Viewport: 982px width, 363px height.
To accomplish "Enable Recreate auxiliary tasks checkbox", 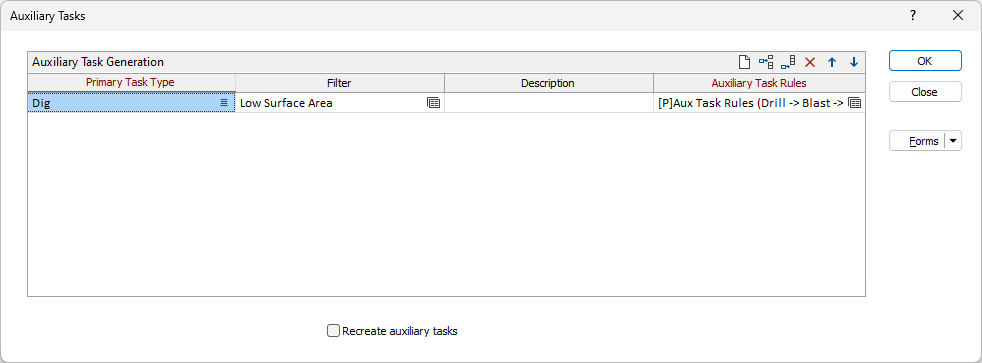I will 333,330.
